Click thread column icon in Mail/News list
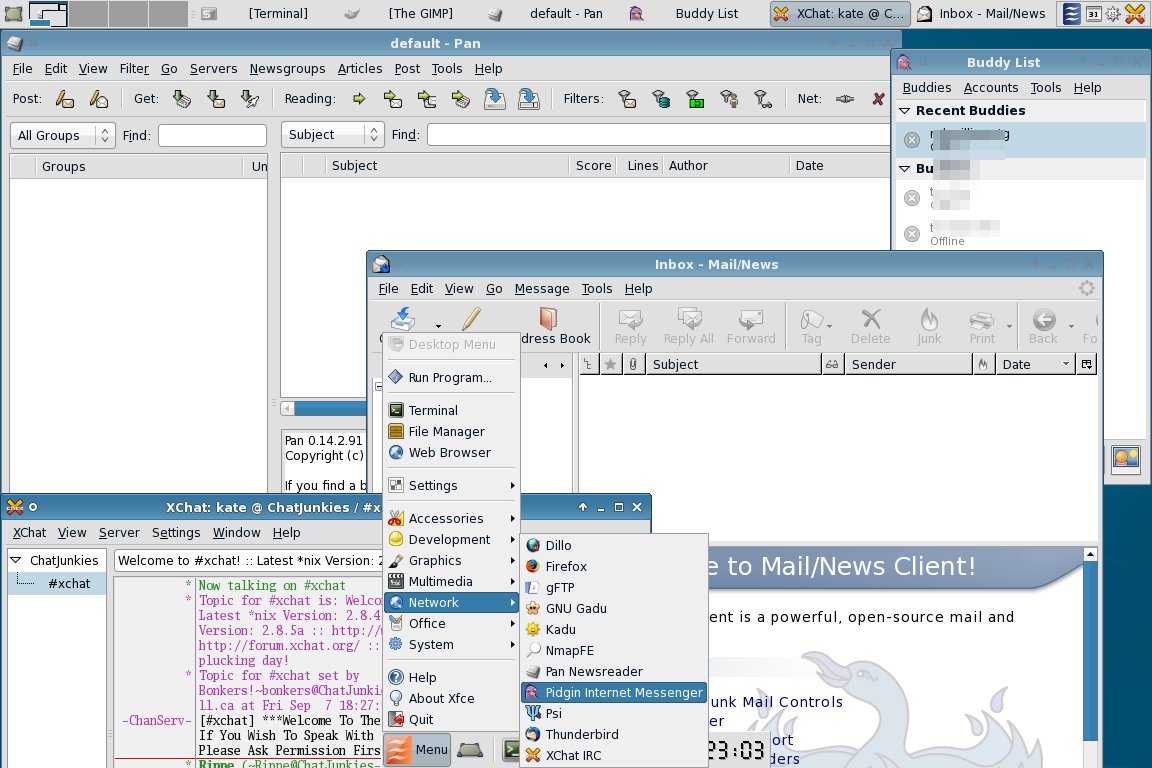This screenshot has width=1152, height=768. click(588, 365)
